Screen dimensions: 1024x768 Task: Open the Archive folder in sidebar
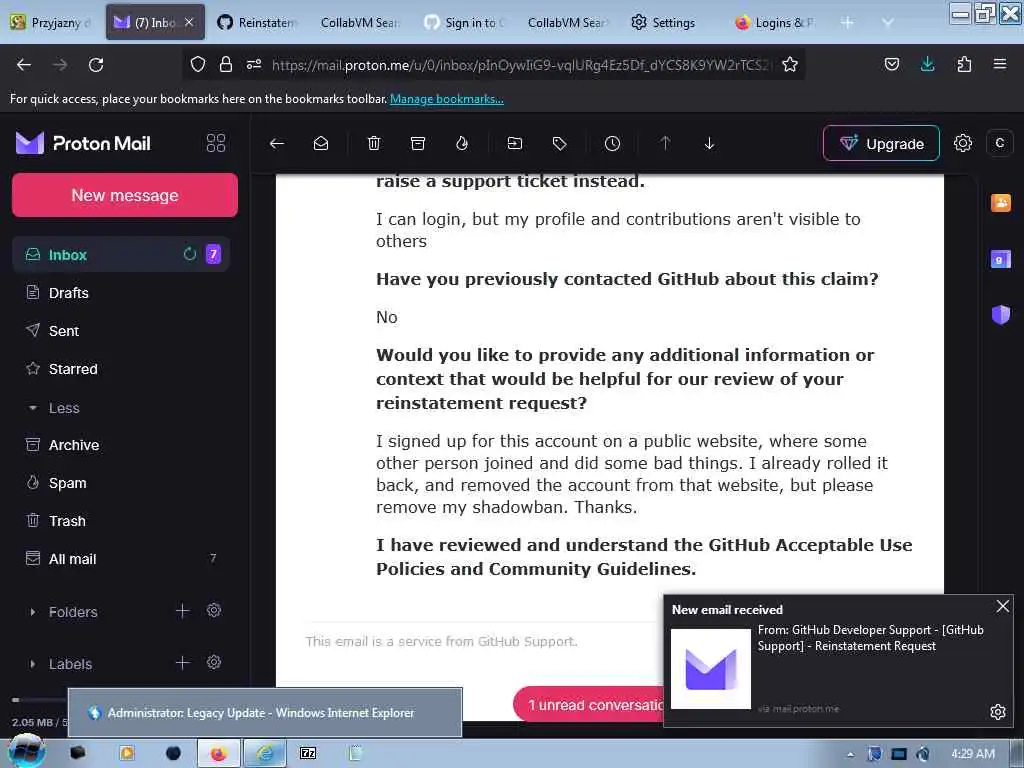click(121, 445)
